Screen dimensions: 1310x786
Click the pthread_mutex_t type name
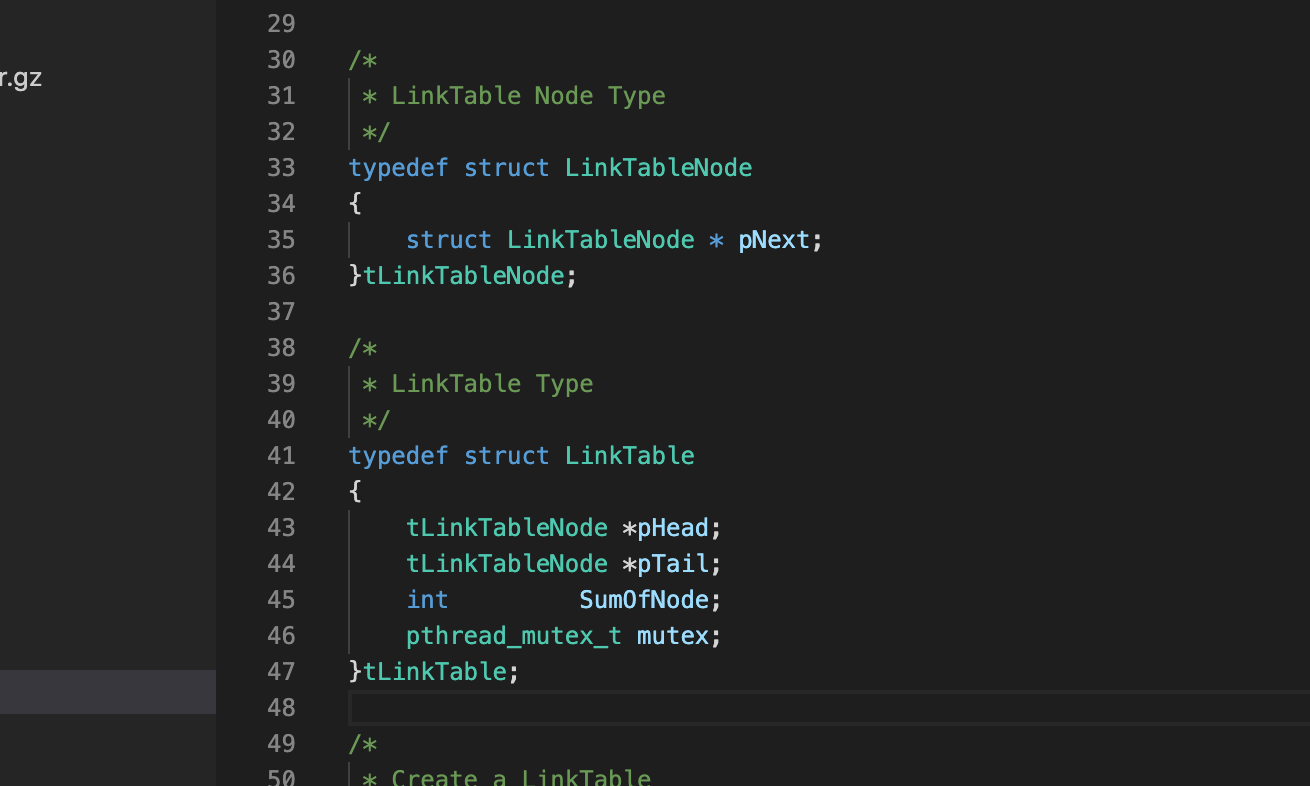pos(513,636)
